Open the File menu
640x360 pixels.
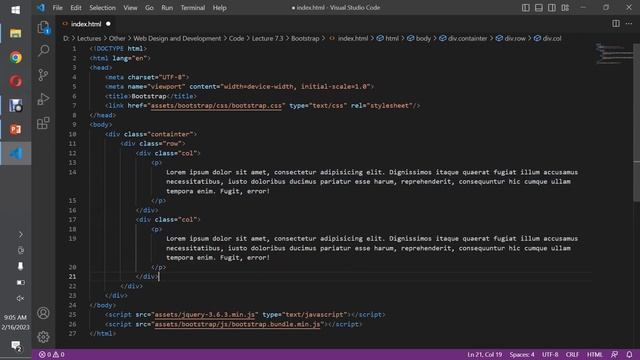58,8
